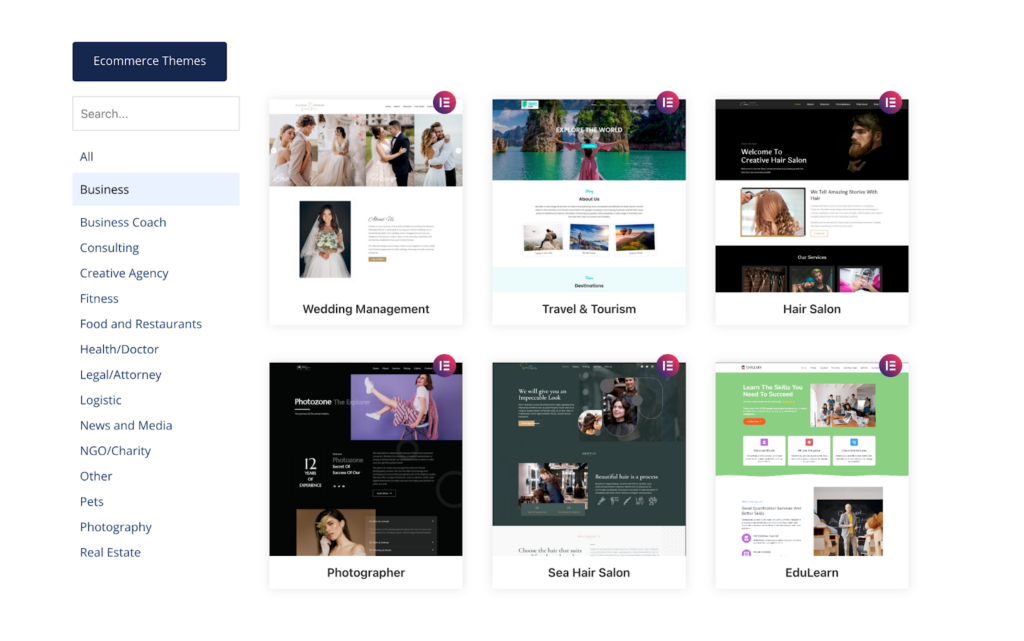Screen dimensions: 1024x641
Task: Focus the Search input field
Action: point(156,114)
